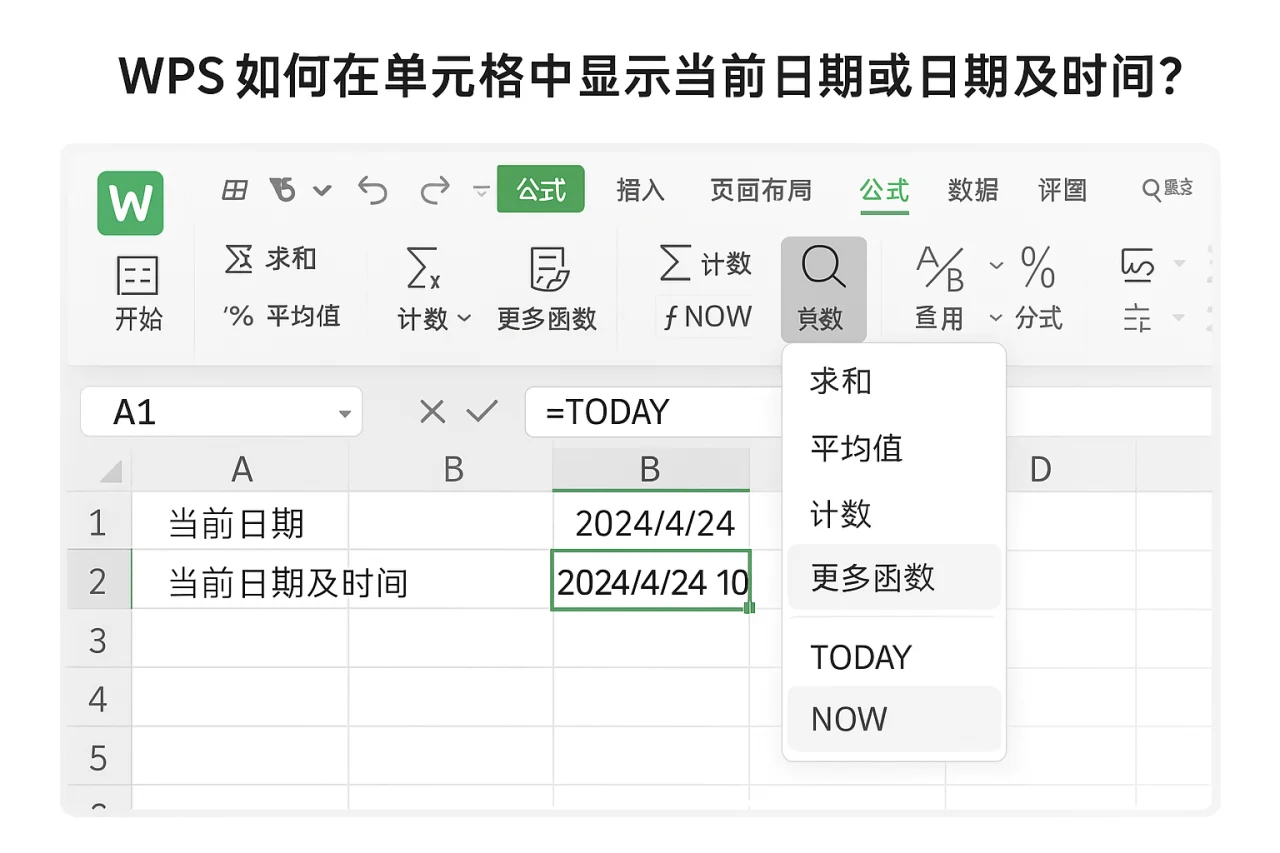Screen dimensions: 1280x853
Task: Expand the chevron next to 计数
Action: tap(464, 318)
